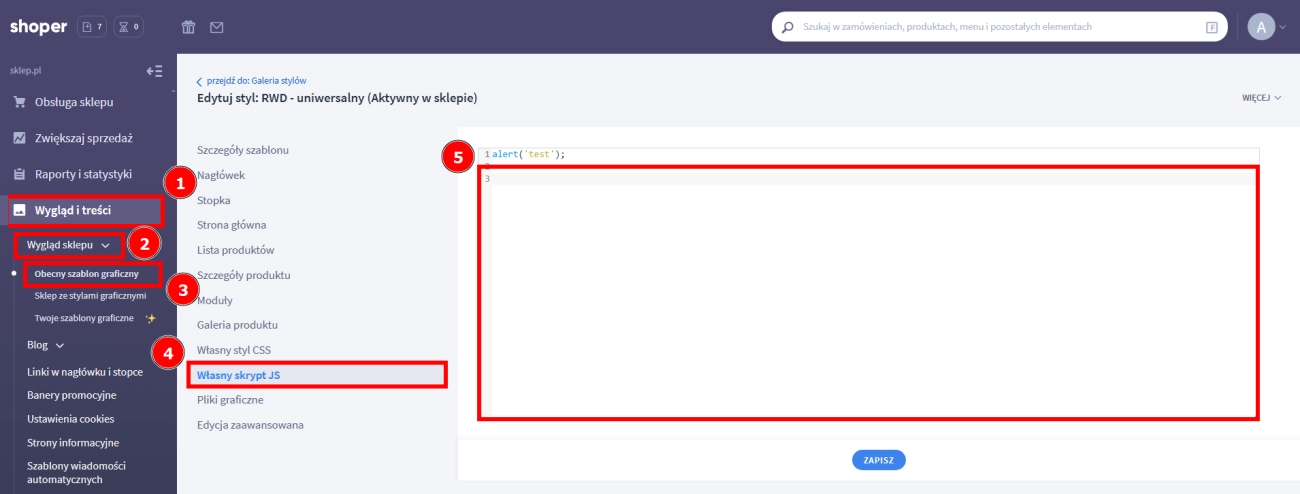Expand the Blog submenu
The width and height of the screenshot is (1300, 494).
[45, 345]
